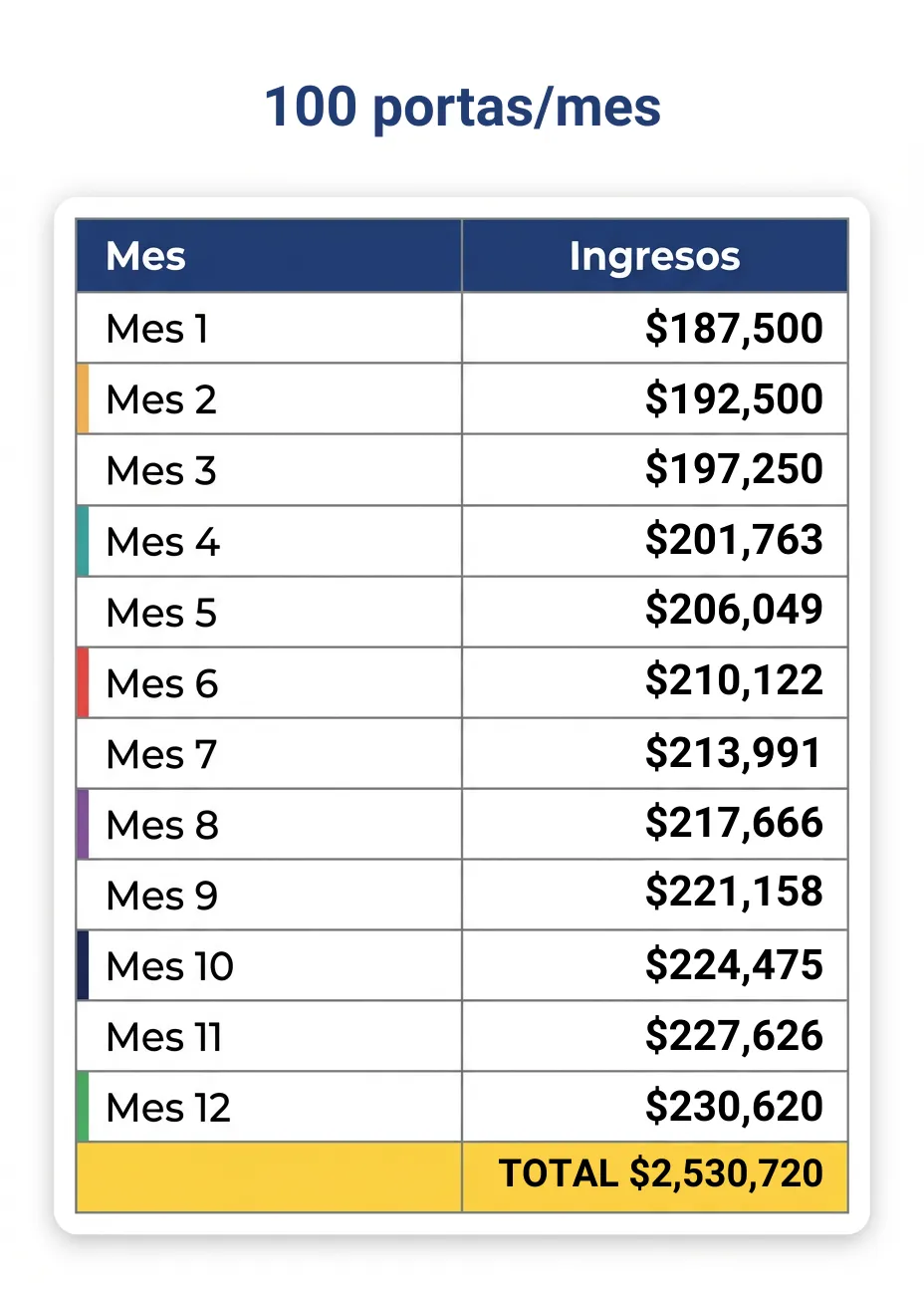This screenshot has width=924, height=1295.
Task: Click the orange marker beside Mes 2
Action: 83,398
